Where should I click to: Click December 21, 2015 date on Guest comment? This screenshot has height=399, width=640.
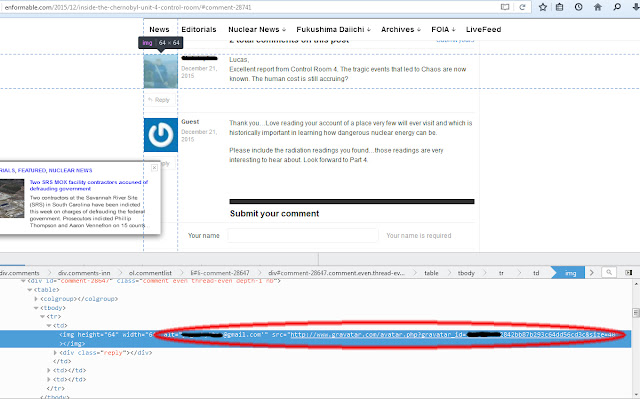point(199,135)
